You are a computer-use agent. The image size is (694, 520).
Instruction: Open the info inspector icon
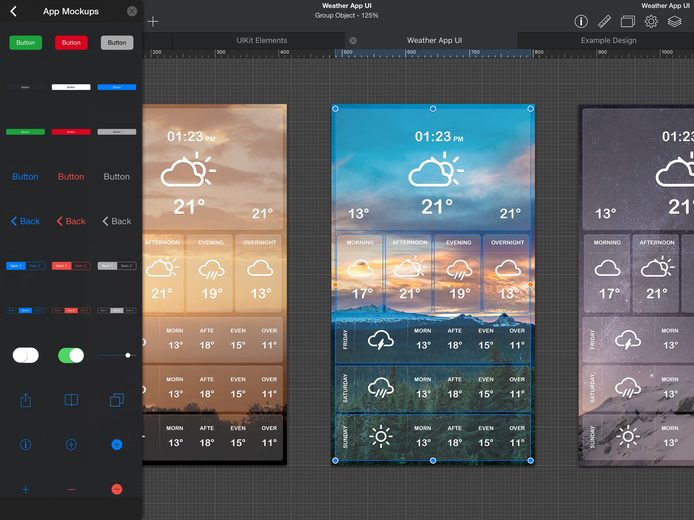coord(581,21)
